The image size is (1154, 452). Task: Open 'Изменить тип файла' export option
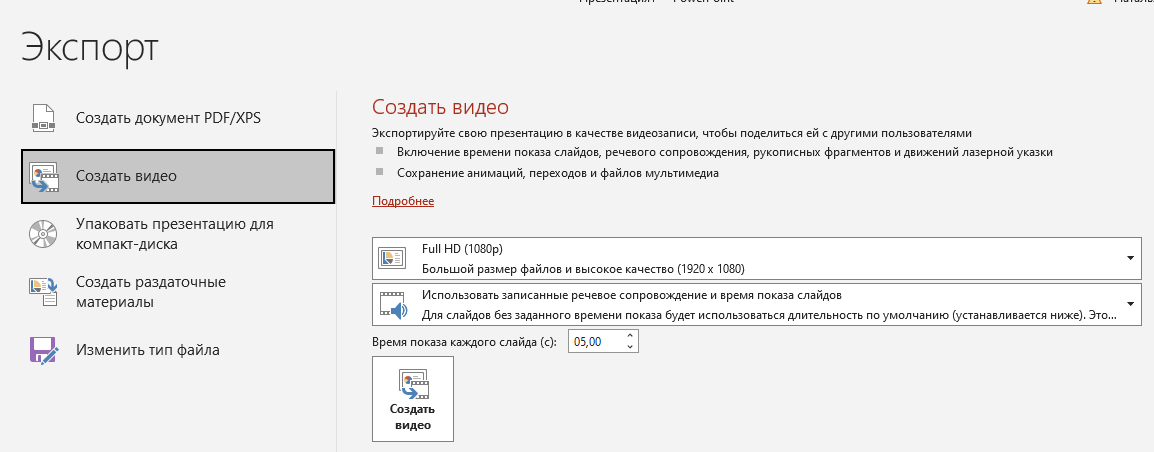coord(147,350)
